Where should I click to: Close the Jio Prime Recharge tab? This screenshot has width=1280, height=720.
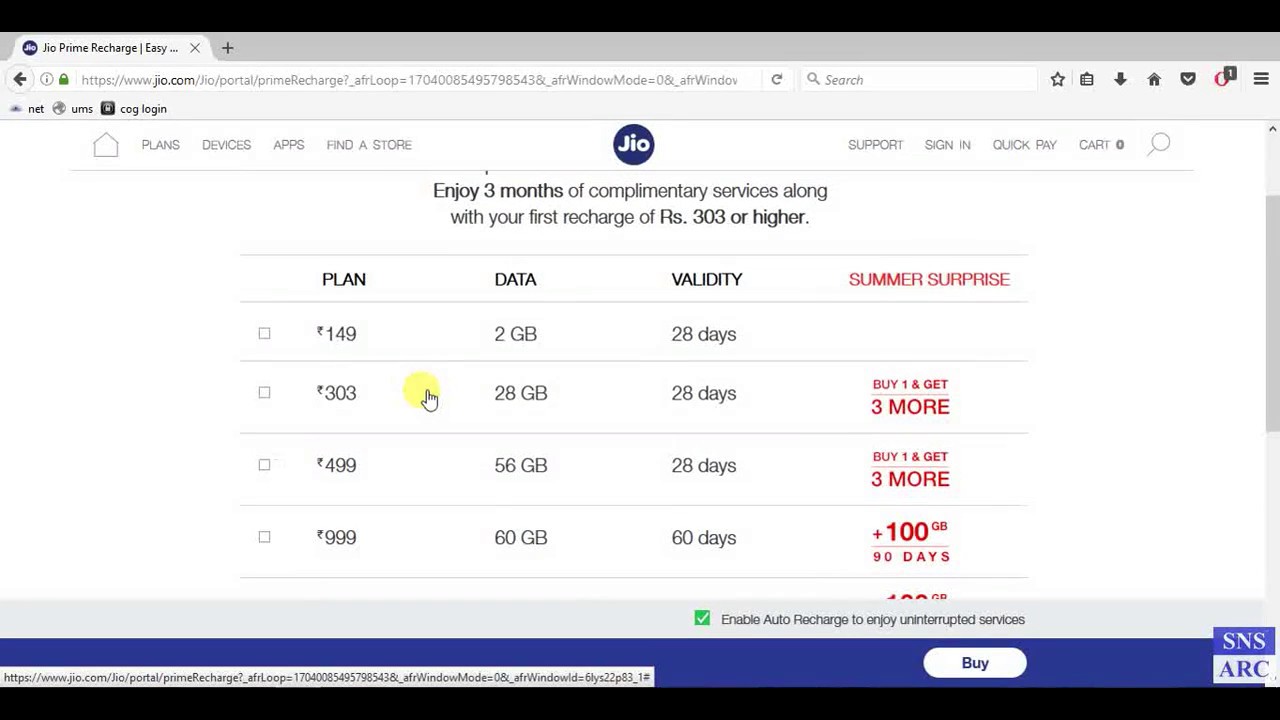coord(195,47)
